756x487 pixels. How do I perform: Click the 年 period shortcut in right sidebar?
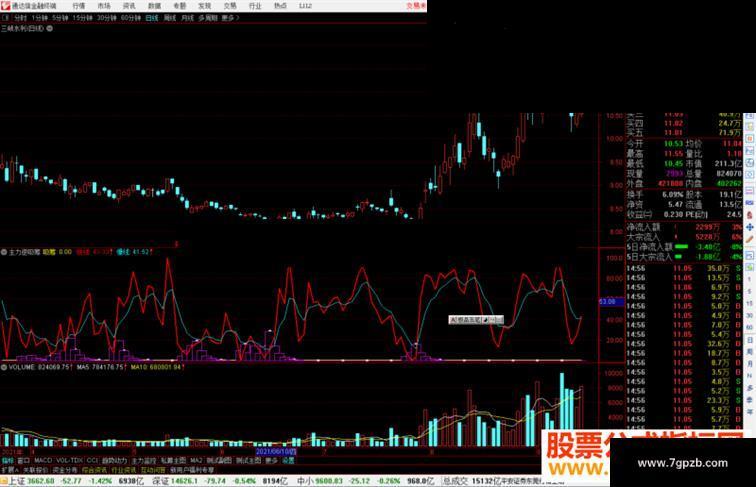750,412
